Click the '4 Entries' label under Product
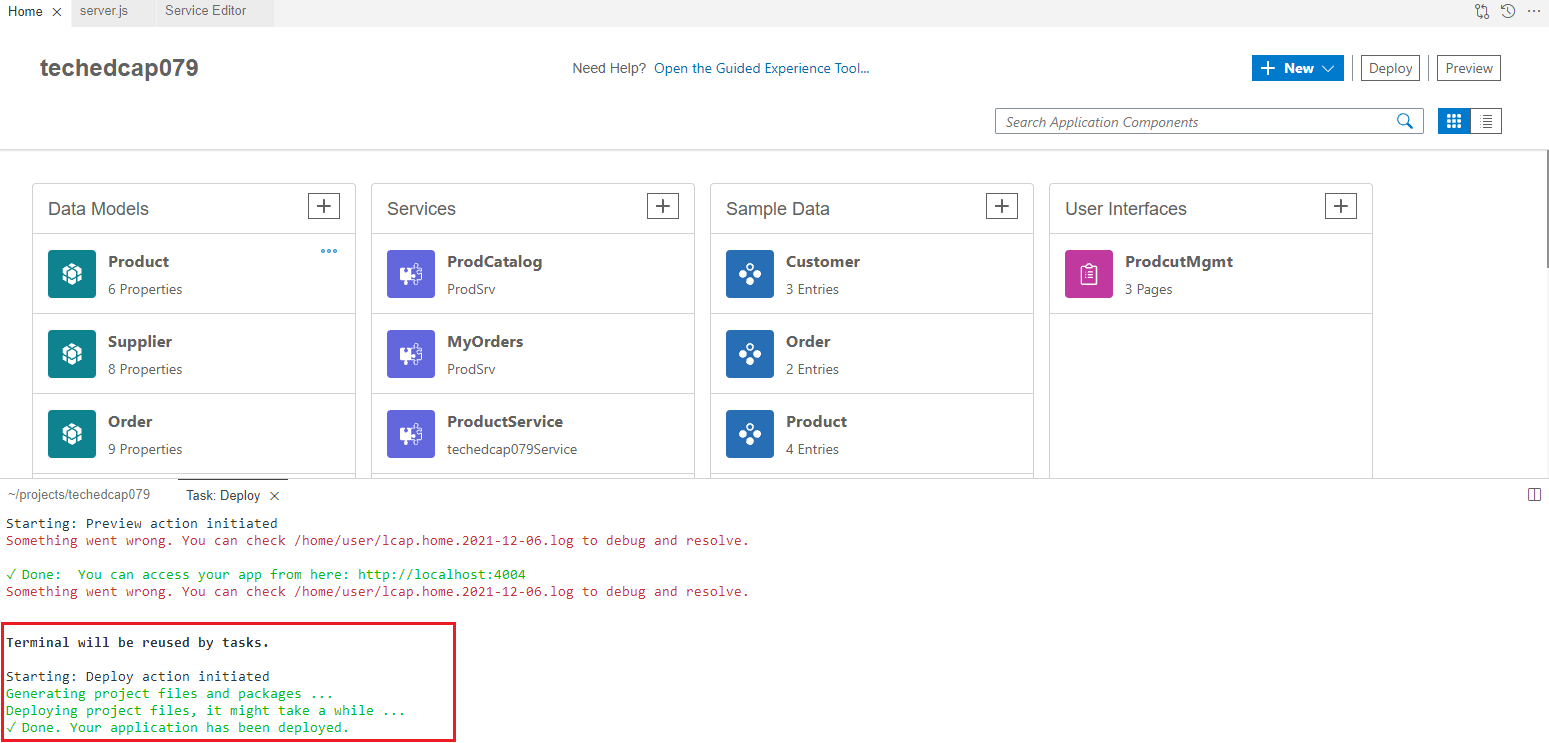 tap(812, 449)
